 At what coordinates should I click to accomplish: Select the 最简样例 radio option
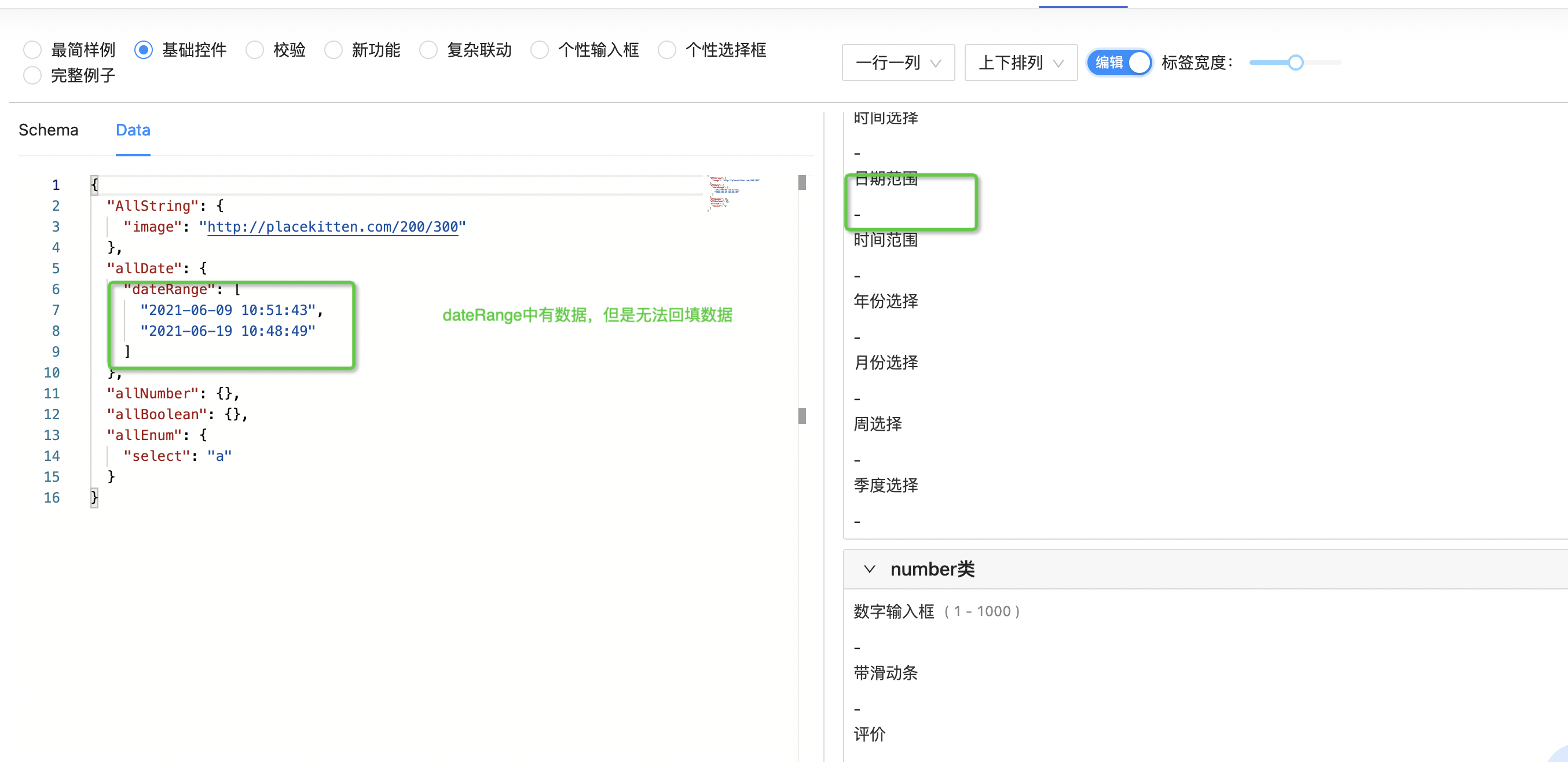pos(32,49)
